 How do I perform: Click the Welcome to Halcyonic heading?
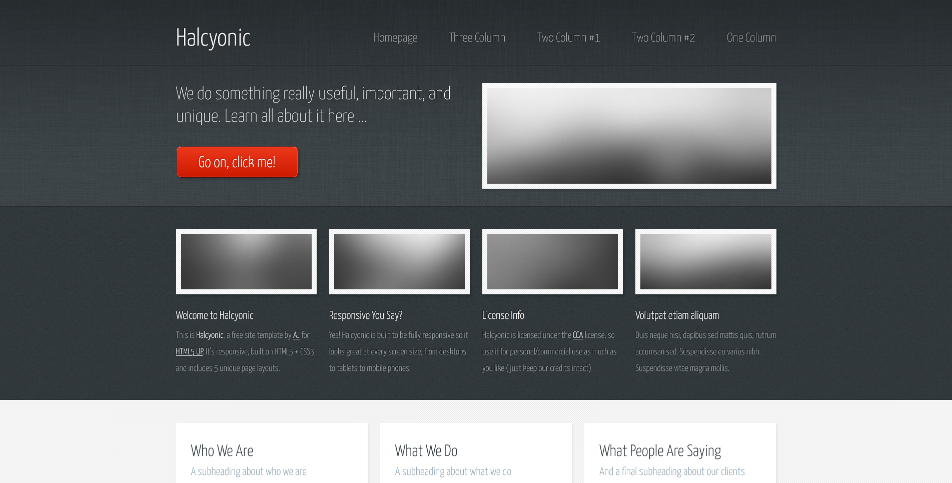coord(214,315)
